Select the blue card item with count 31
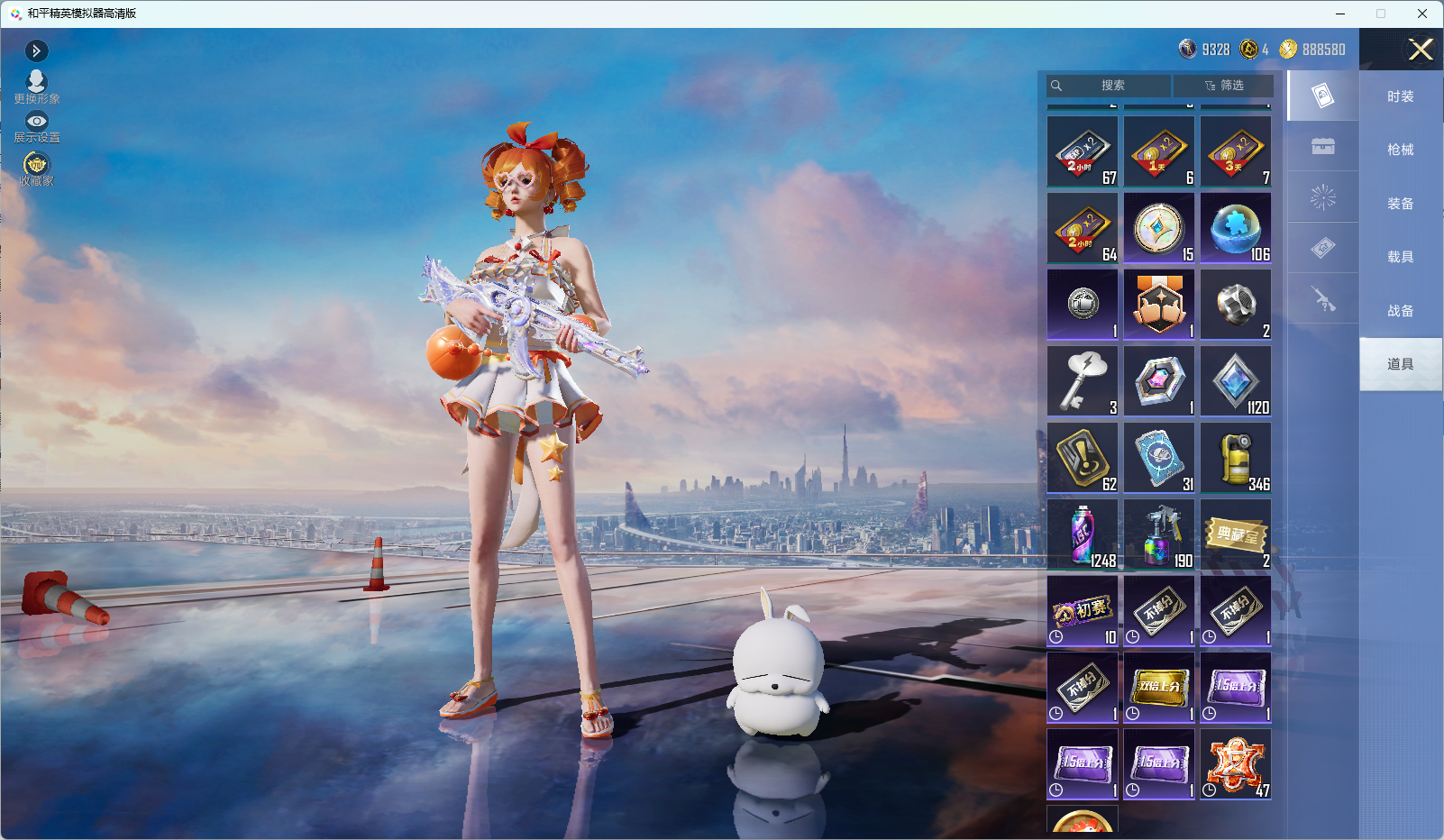Image resolution: width=1444 pixels, height=840 pixels. [x=1159, y=458]
